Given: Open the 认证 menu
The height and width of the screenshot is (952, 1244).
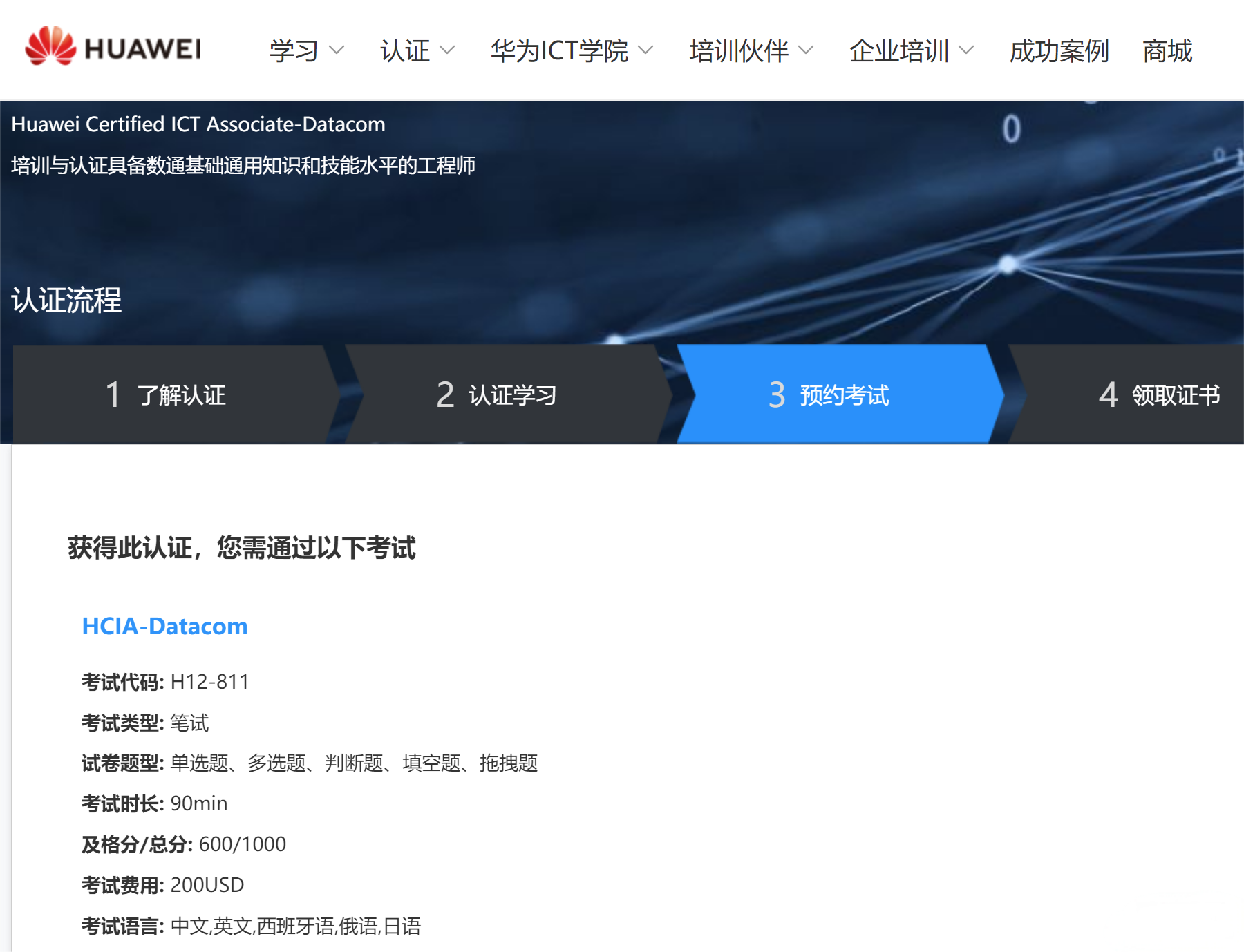Looking at the screenshot, I should (405, 50).
